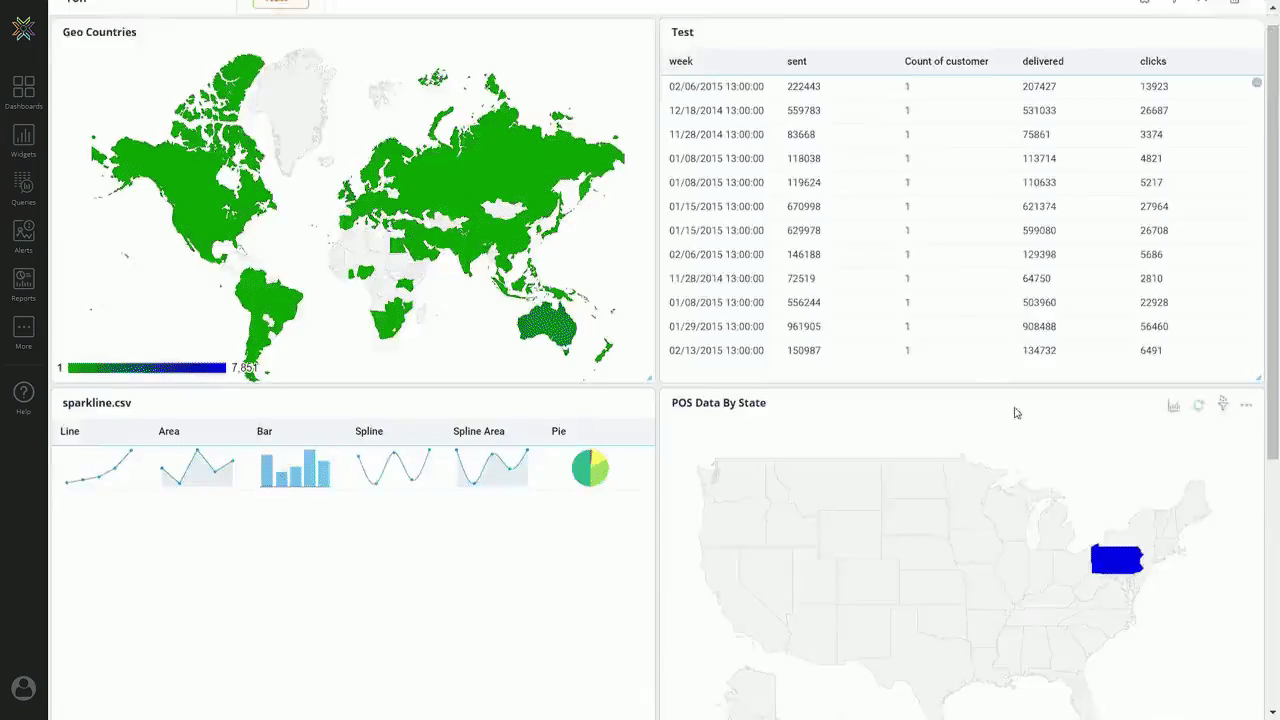Select Pennsylvania on the US map
The width and height of the screenshot is (1280, 720).
1116,559
